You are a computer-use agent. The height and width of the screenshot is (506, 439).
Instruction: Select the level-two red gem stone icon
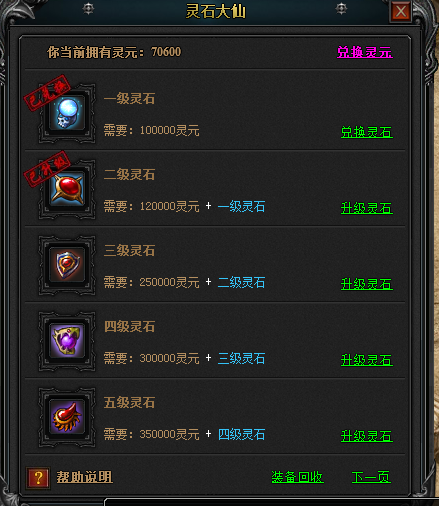(67, 189)
